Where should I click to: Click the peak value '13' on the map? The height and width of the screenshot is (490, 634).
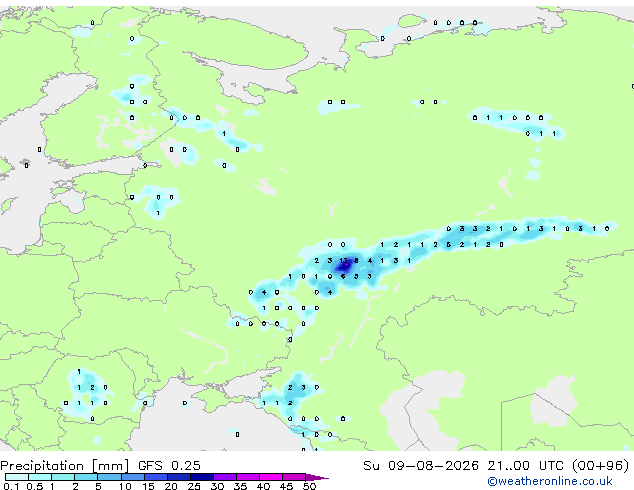tap(343, 261)
